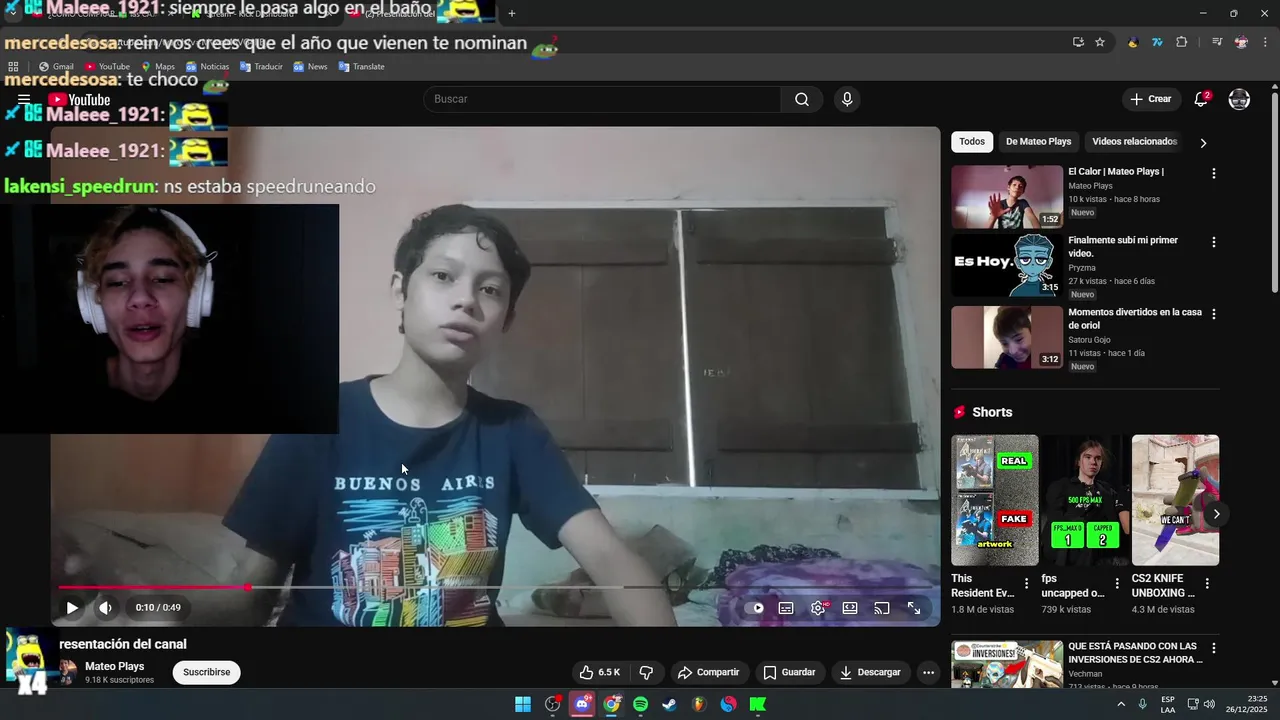Screen dimensions: 1280x720
Task: Open the 'Es Hoy.' video thumbnail
Action: [1007, 266]
